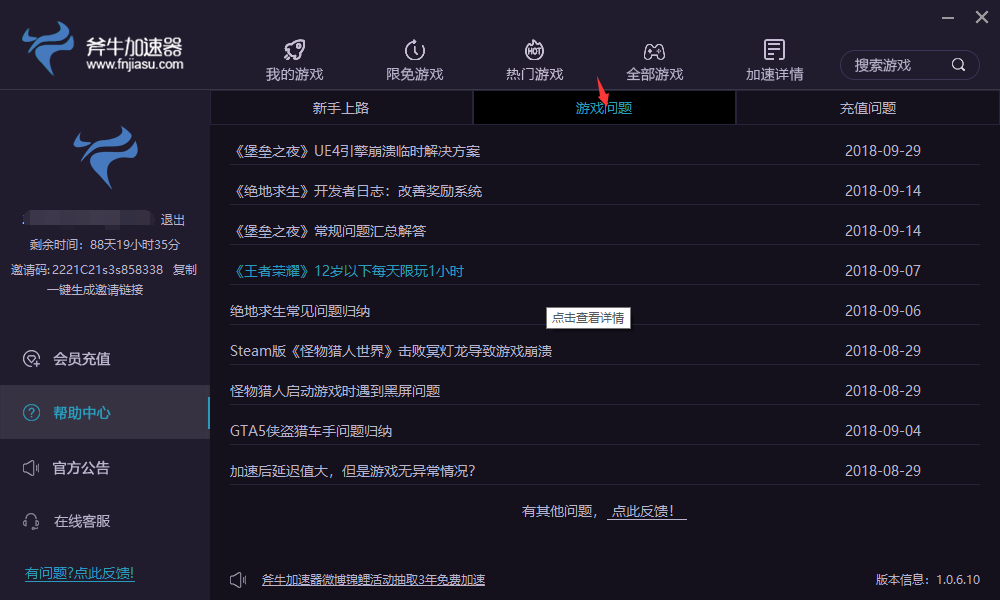The width and height of the screenshot is (1000, 600).
Task: Close the accelerator window
Action: 982,17
